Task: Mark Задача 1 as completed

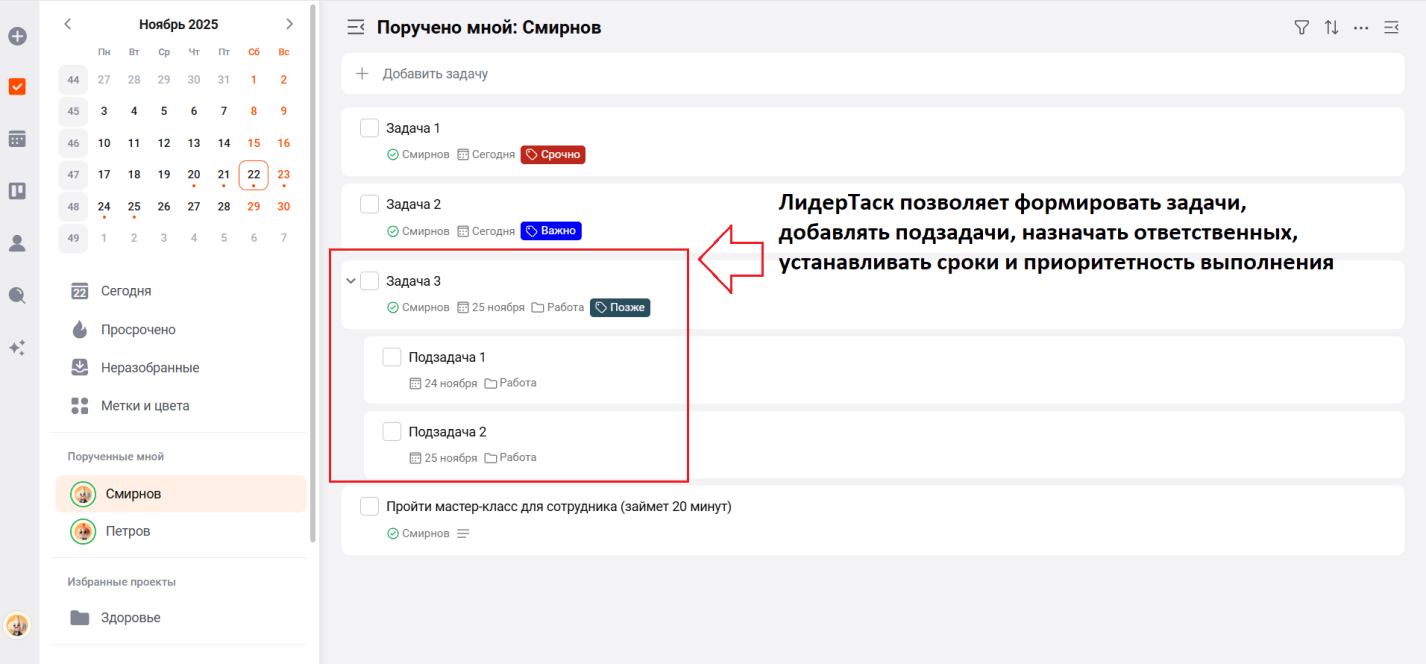Action: tap(369, 128)
